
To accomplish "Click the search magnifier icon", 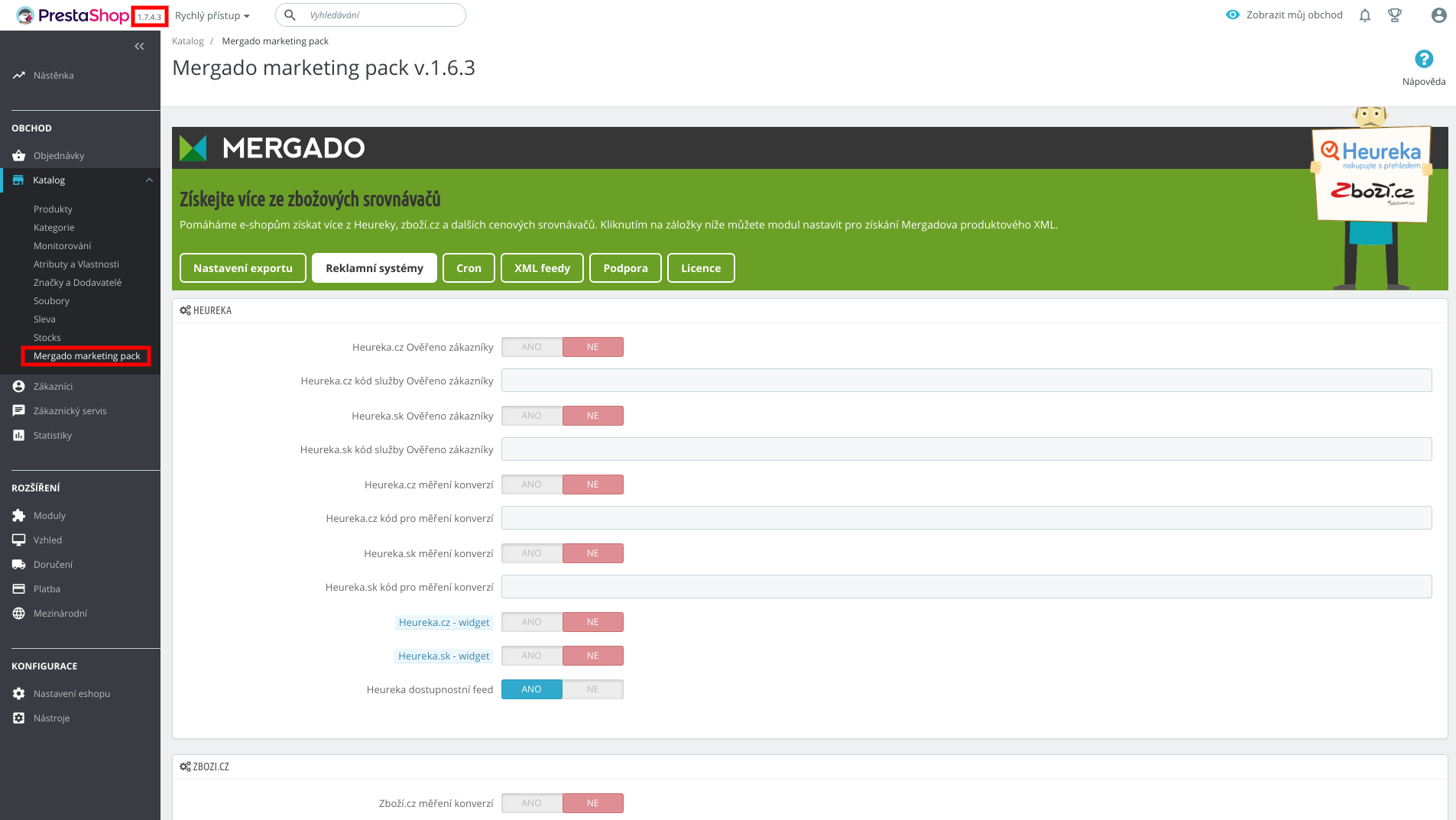I will coord(290,15).
